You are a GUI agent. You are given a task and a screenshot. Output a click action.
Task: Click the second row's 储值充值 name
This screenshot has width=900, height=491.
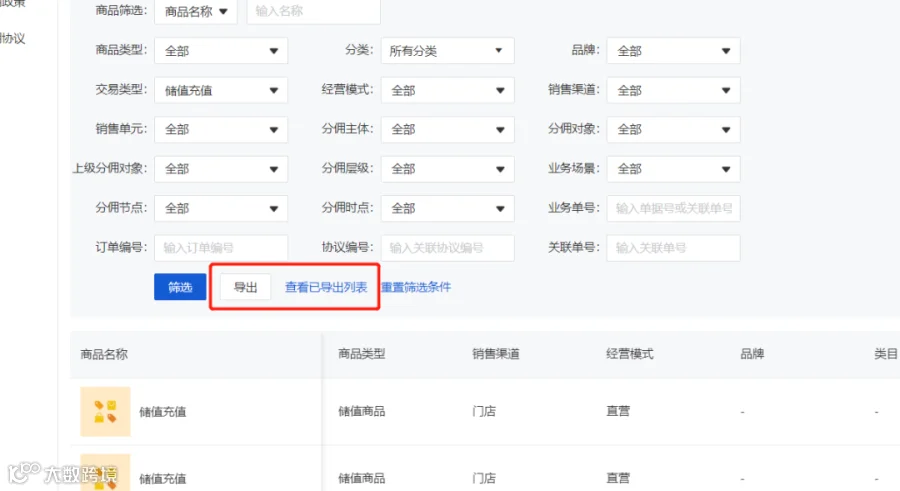(162, 478)
